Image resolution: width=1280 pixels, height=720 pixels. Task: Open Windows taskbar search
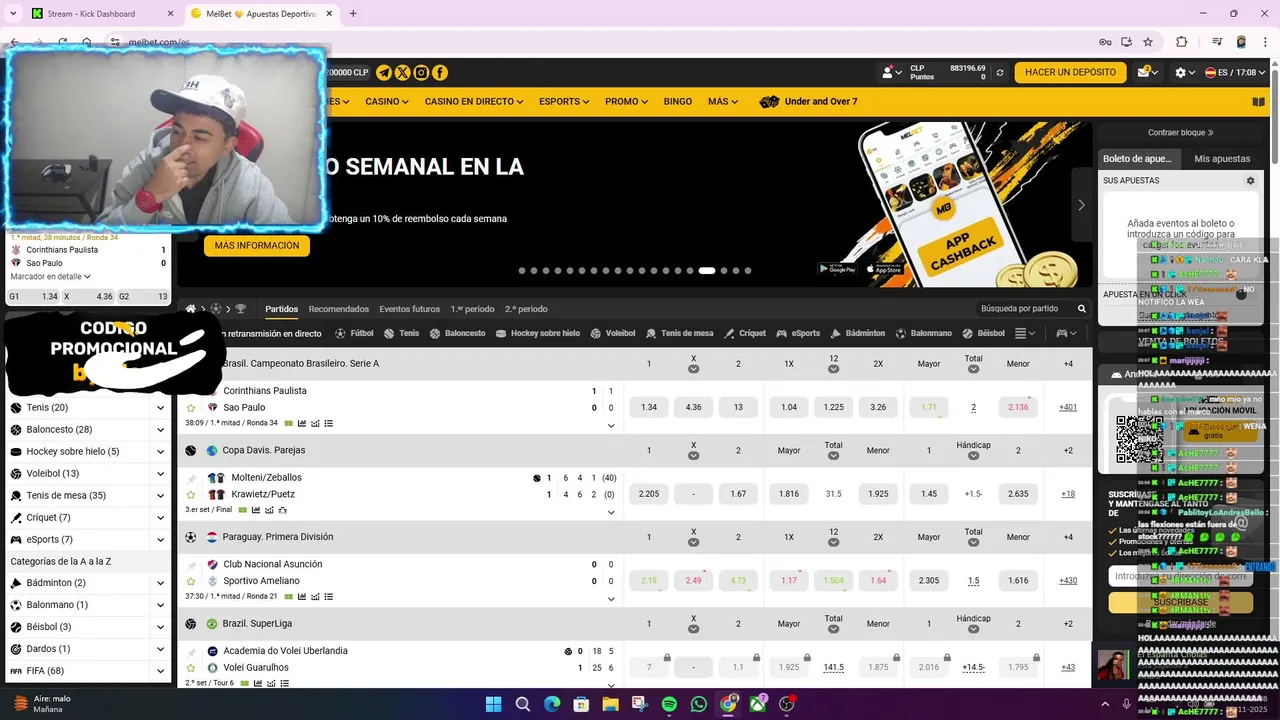(522, 704)
